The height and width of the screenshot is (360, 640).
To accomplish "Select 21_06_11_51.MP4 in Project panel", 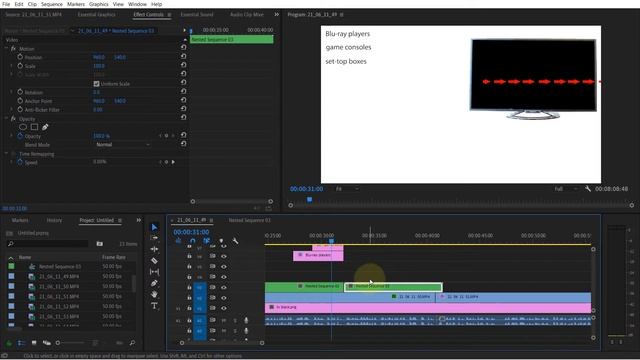I will point(59,296).
